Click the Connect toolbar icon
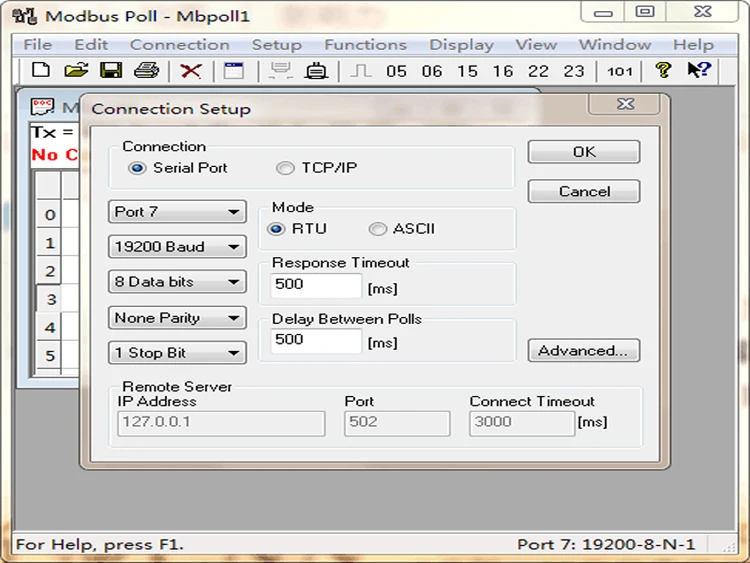750x563 pixels. click(281, 71)
